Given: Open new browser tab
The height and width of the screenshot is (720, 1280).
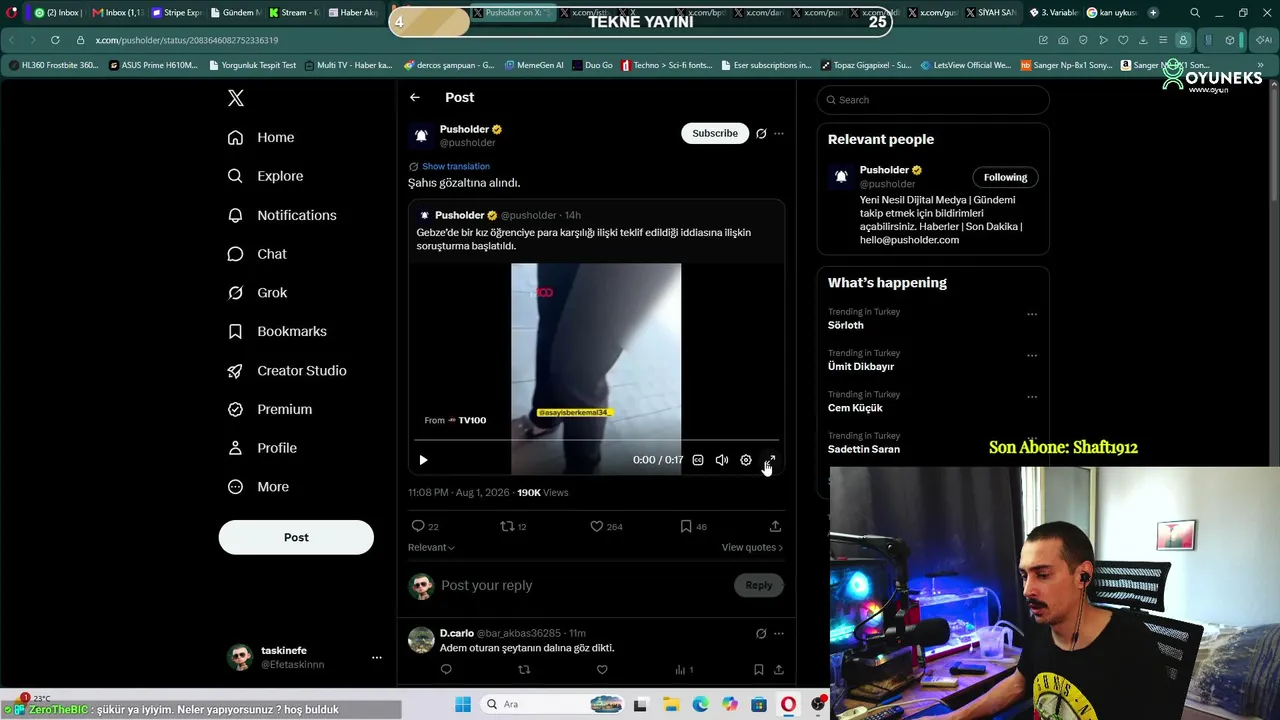Looking at the screenshot, I should point(1153,13).
